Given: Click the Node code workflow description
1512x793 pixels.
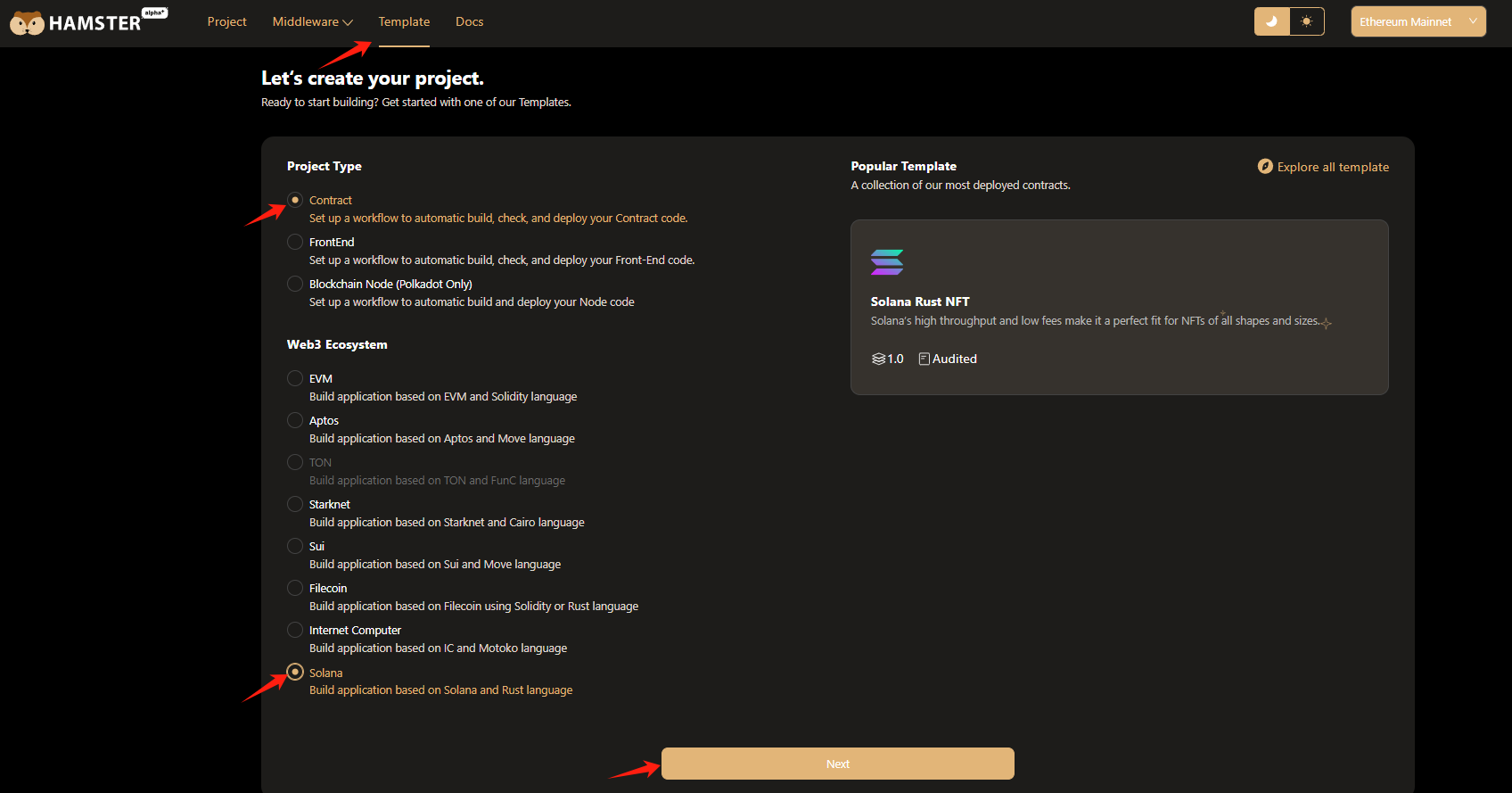Looking at the screenshot, I should 472,302.
